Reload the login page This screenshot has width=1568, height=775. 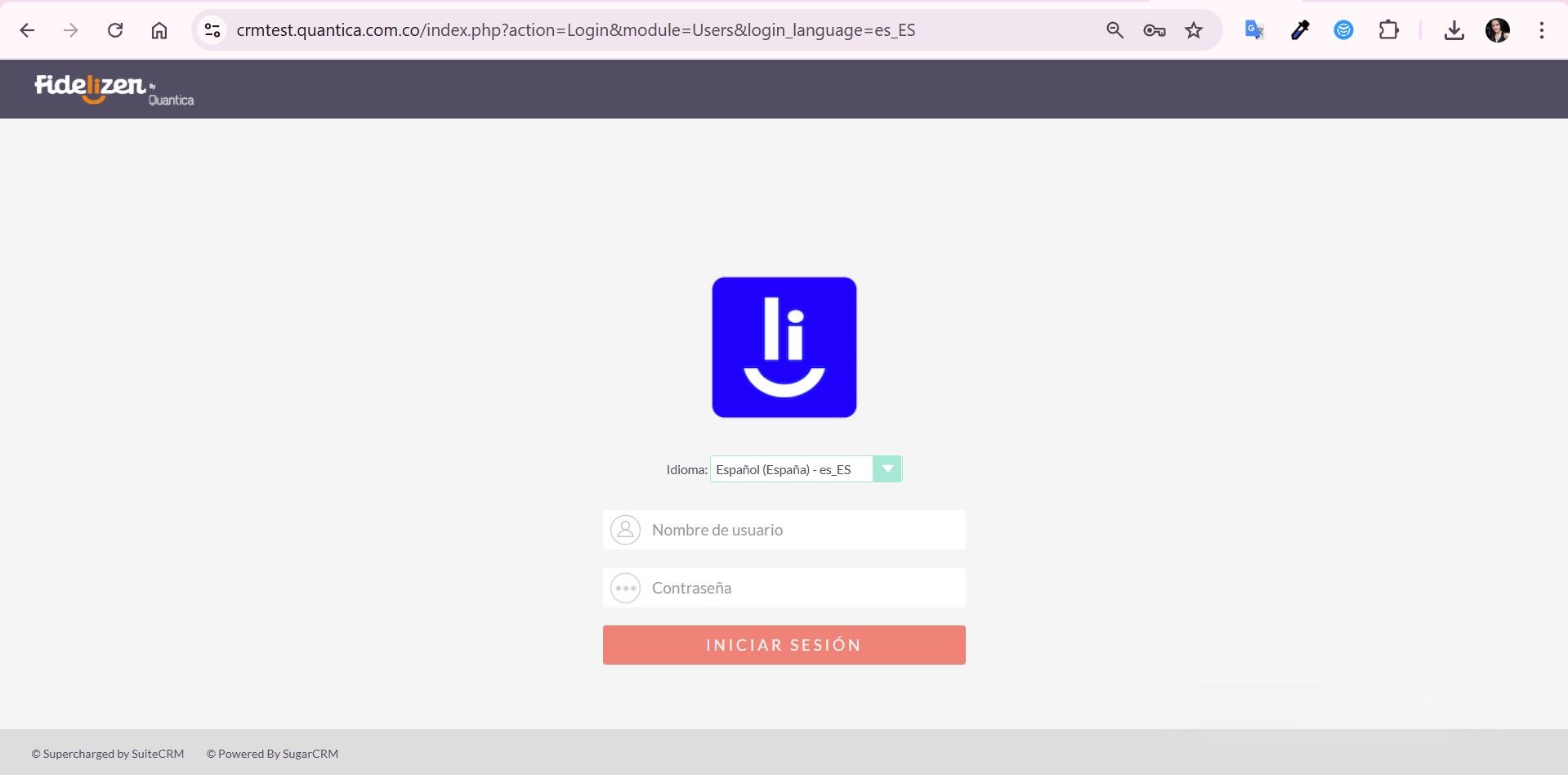click(x=115, y=30)
